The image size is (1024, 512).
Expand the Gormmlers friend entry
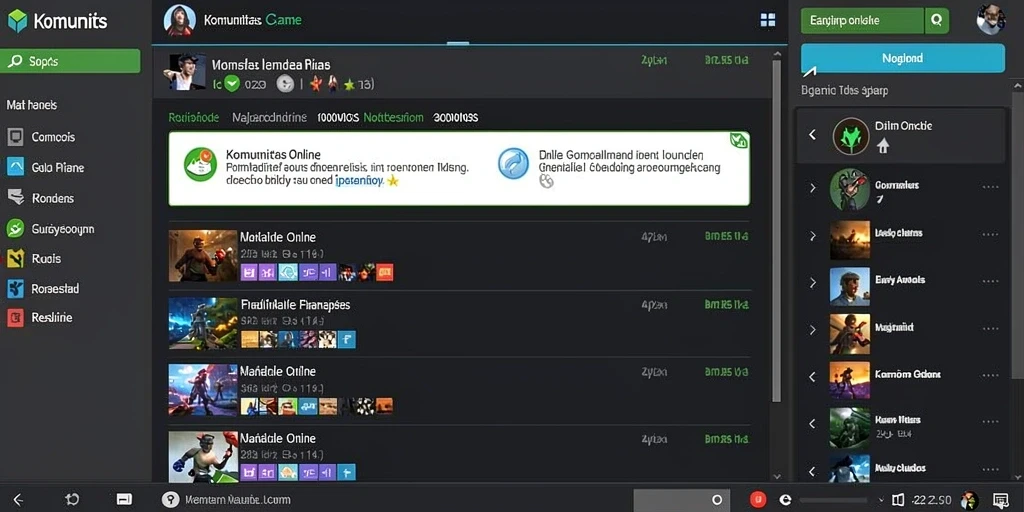pyautogui.click(x=812, y=187)
